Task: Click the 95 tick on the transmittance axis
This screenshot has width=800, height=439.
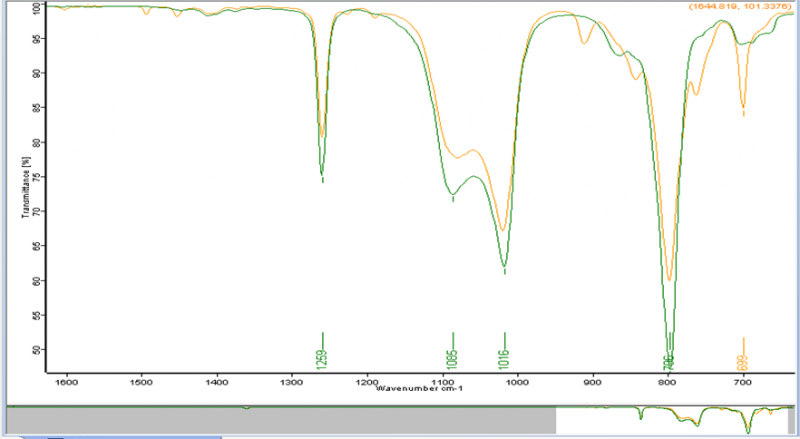Action: 36,39
